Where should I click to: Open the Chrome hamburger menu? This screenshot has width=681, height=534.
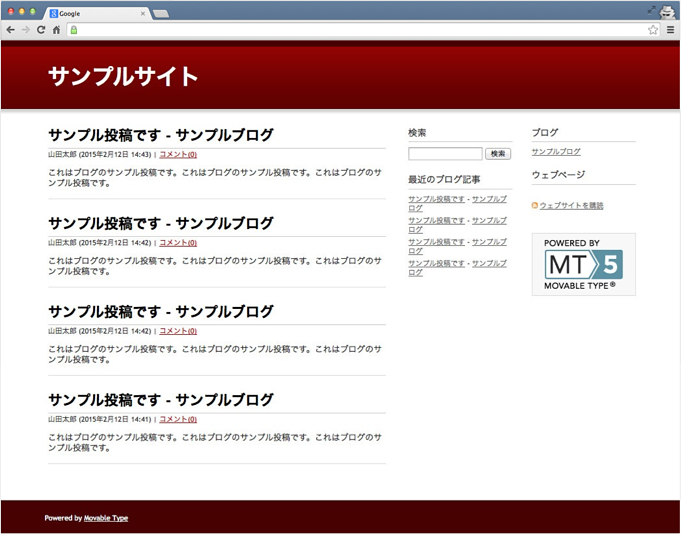tap(671, 30)
